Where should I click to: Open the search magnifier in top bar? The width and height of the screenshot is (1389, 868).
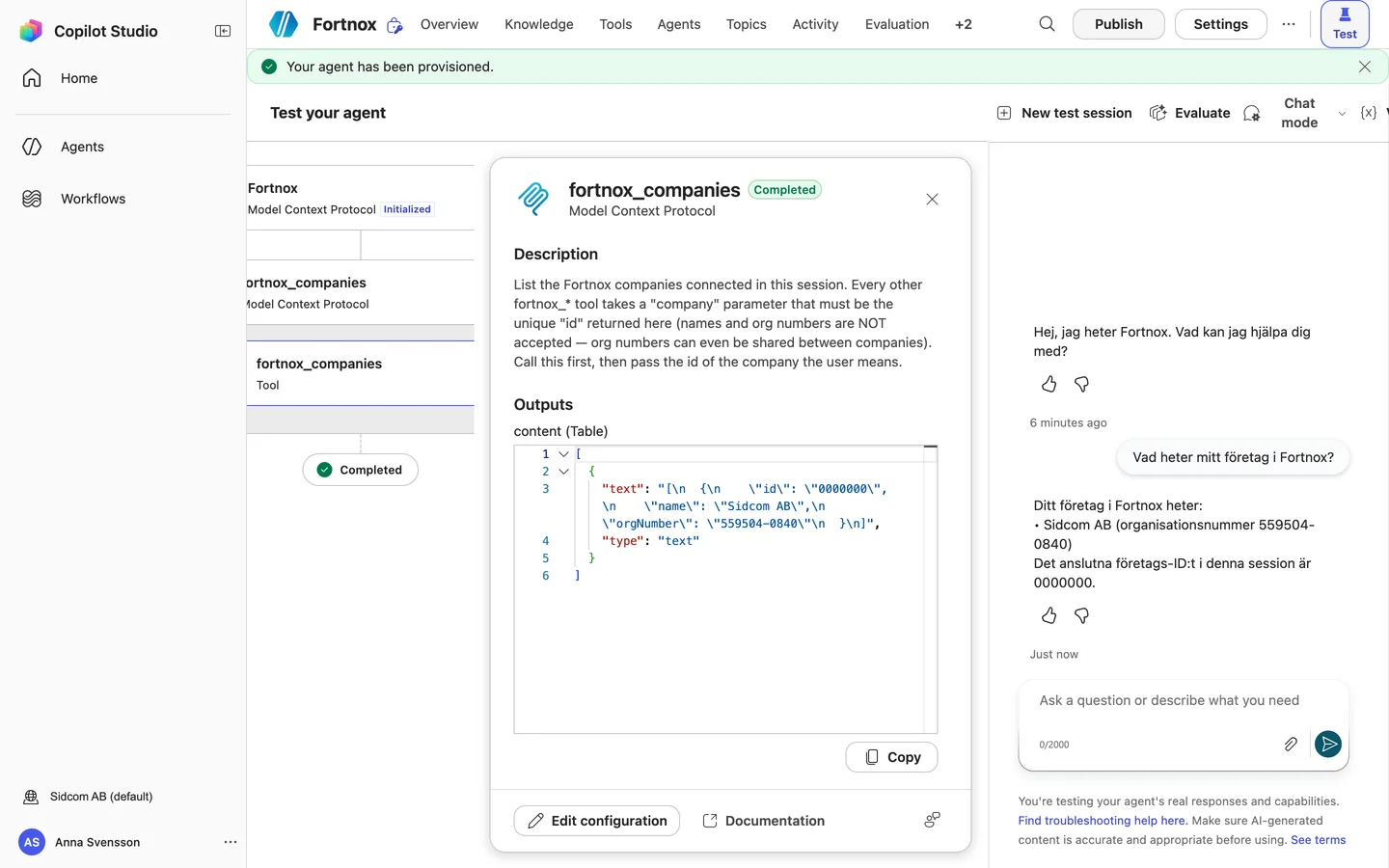[1047, 24]
